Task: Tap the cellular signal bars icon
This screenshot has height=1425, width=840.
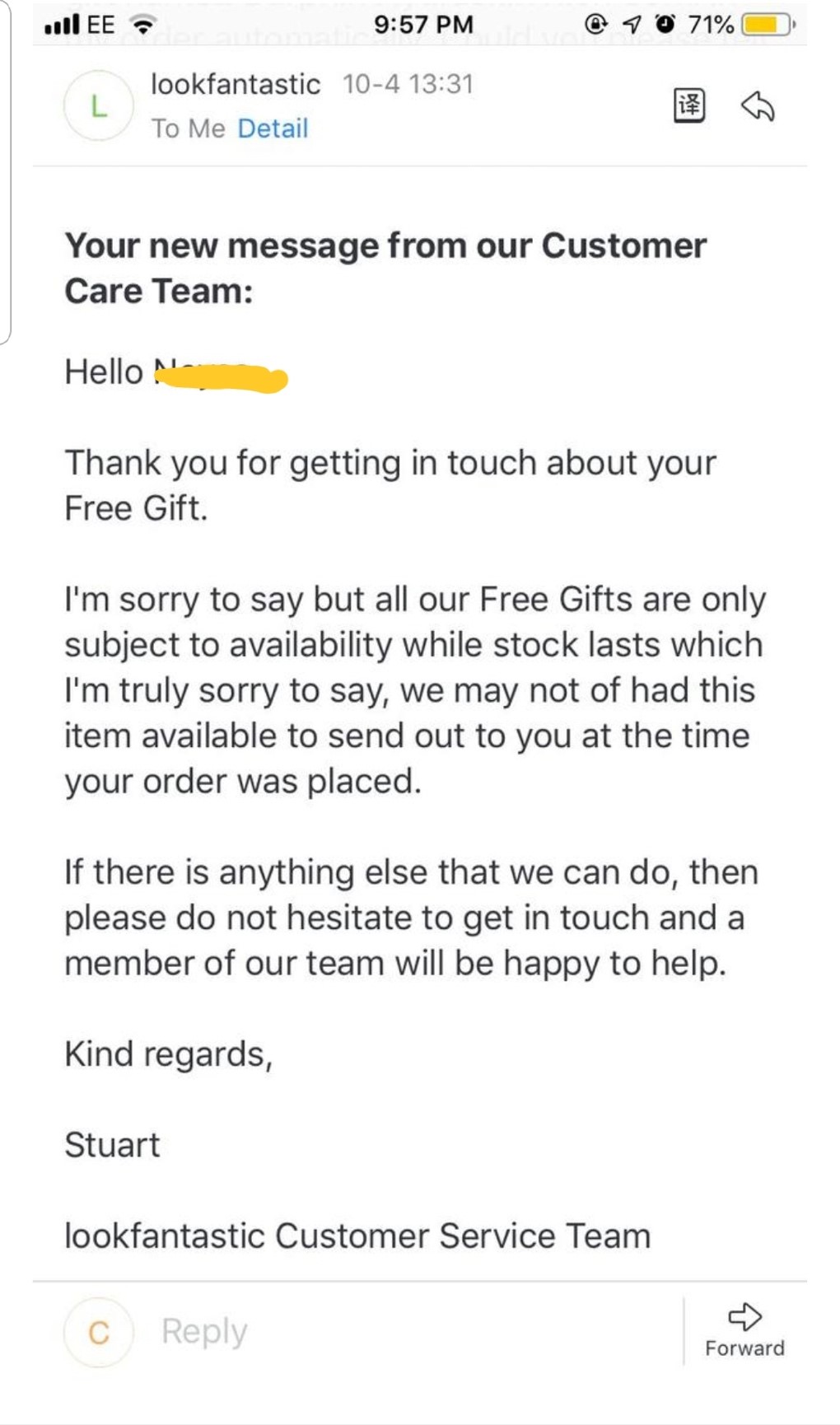Action: point(62,25)
